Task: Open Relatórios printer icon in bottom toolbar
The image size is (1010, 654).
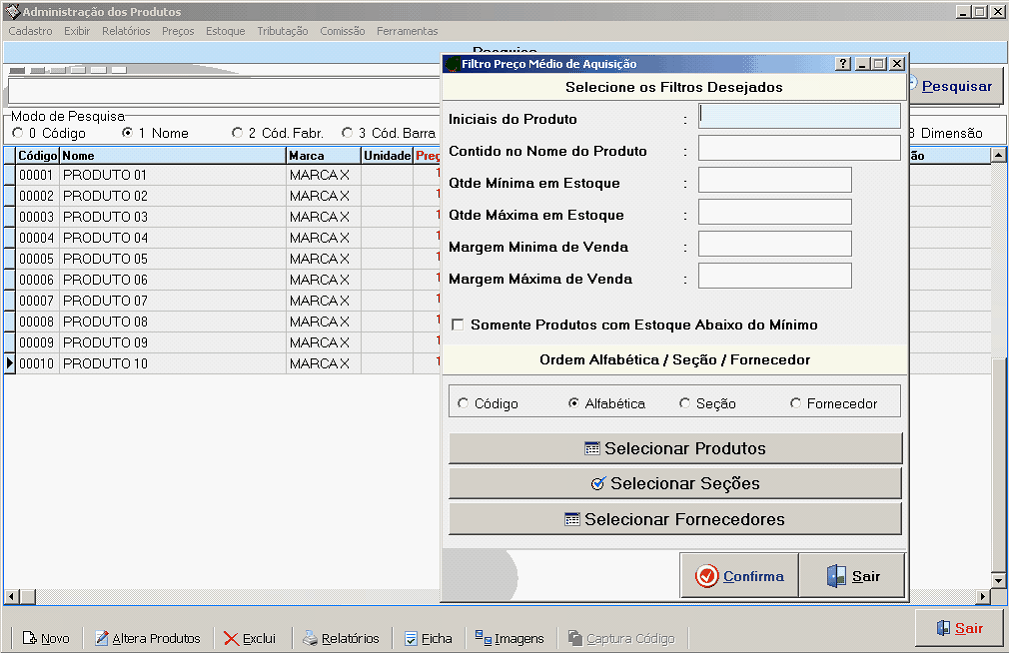Action: pos(310,638)
